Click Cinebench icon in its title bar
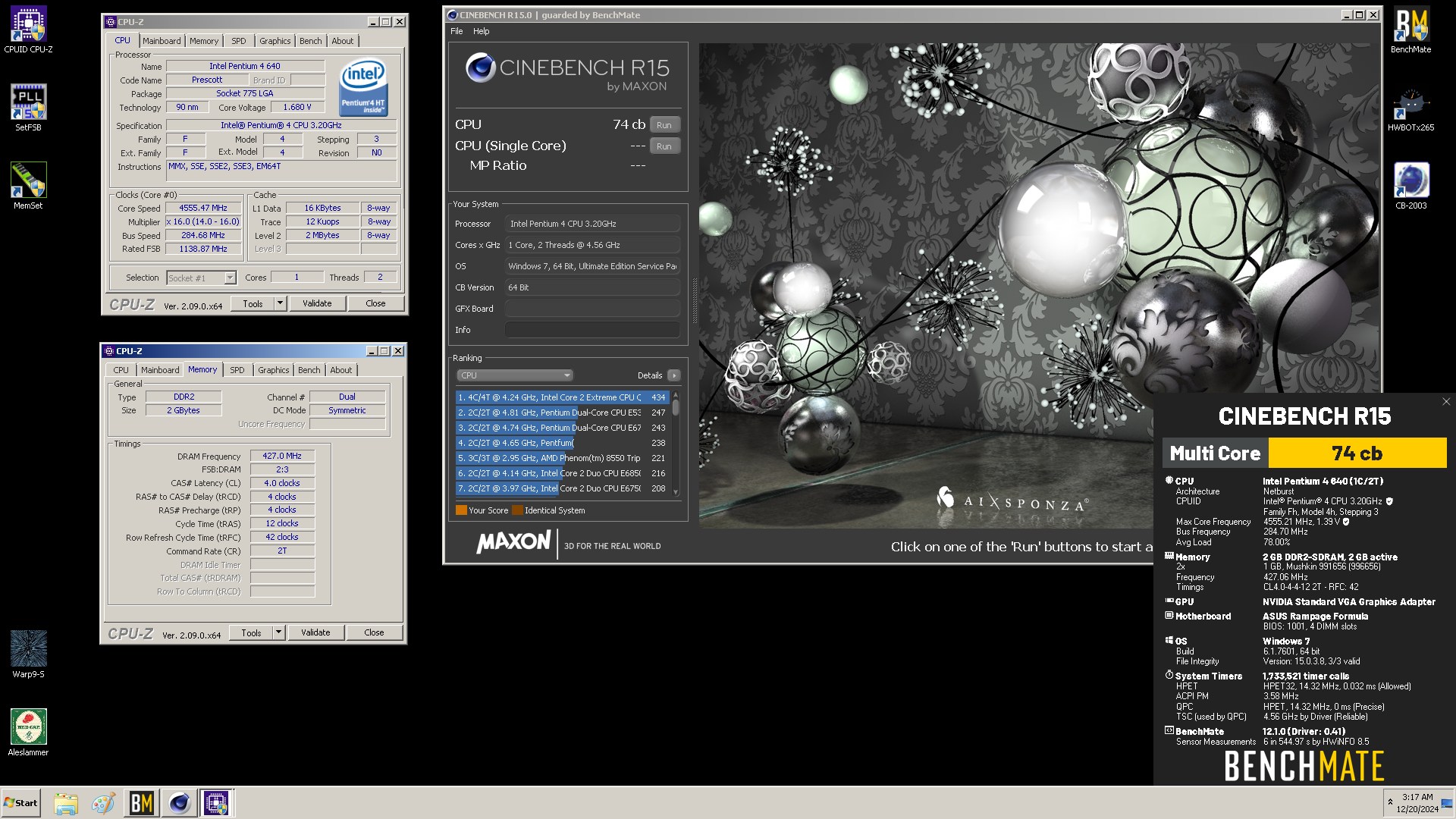The height and width of the screenshot is (819, 1456). [453, 15]
